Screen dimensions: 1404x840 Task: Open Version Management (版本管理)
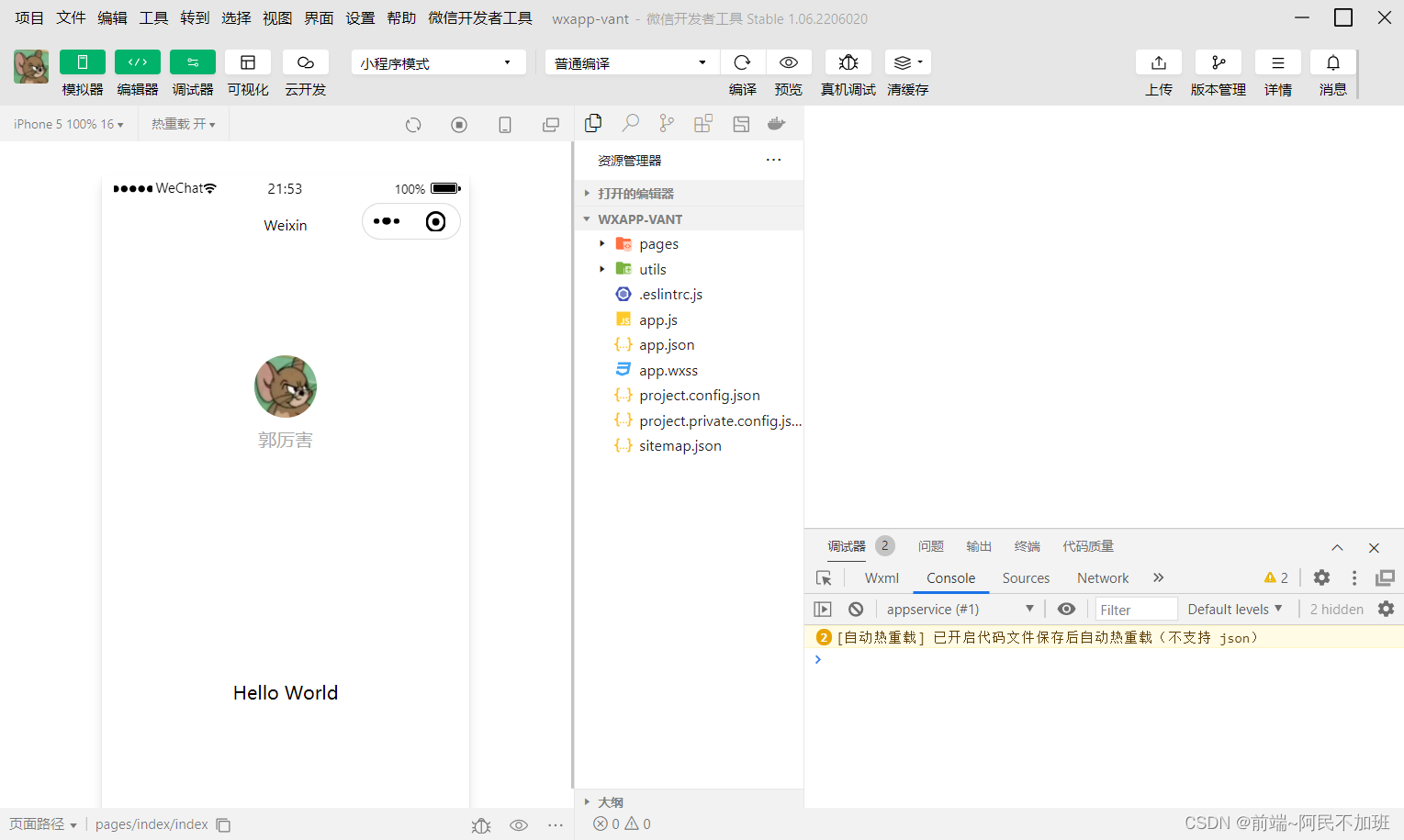click(x=1219, y=62)
